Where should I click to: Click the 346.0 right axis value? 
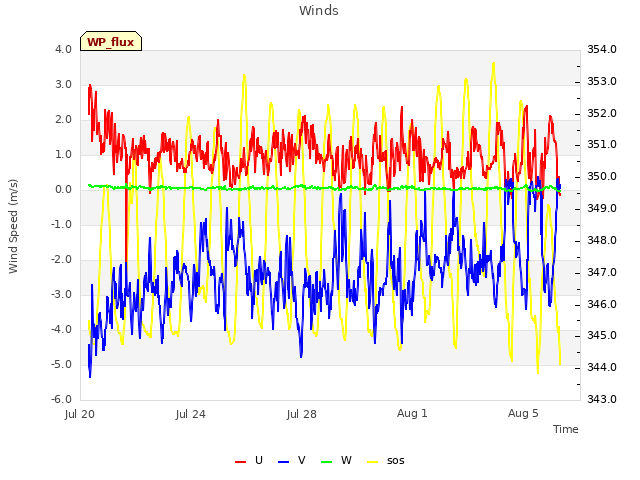[x=602, y=304]
